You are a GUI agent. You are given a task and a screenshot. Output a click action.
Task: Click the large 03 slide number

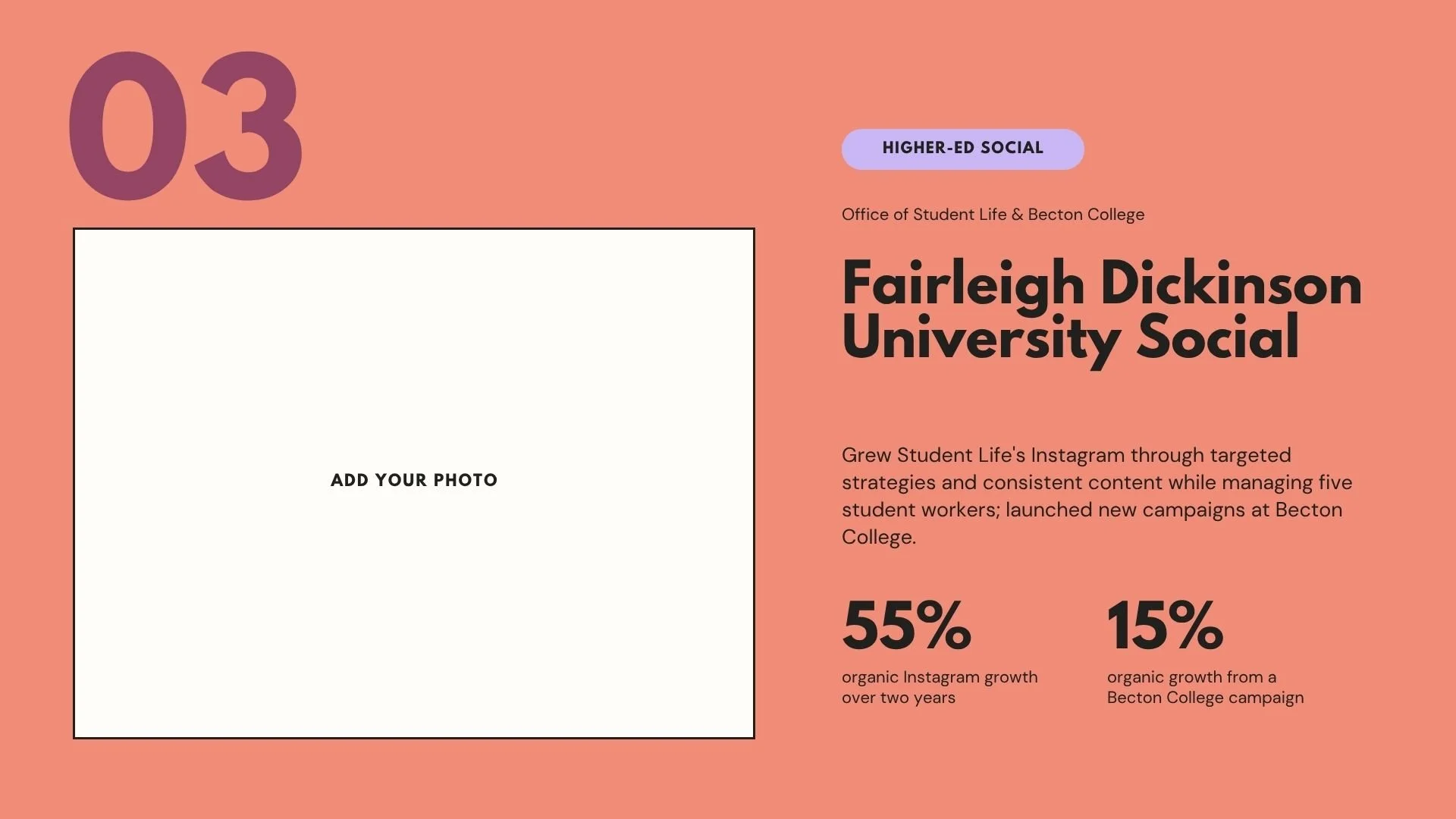point(186,126)
